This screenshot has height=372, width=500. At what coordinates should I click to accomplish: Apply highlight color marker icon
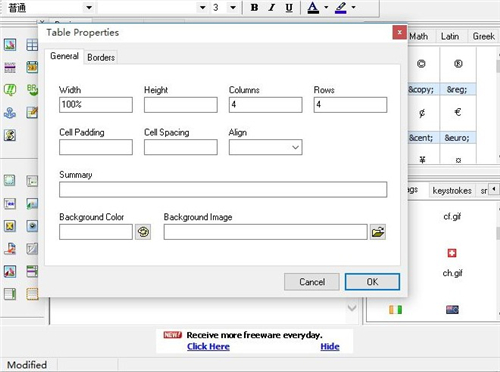coord(341,7)
